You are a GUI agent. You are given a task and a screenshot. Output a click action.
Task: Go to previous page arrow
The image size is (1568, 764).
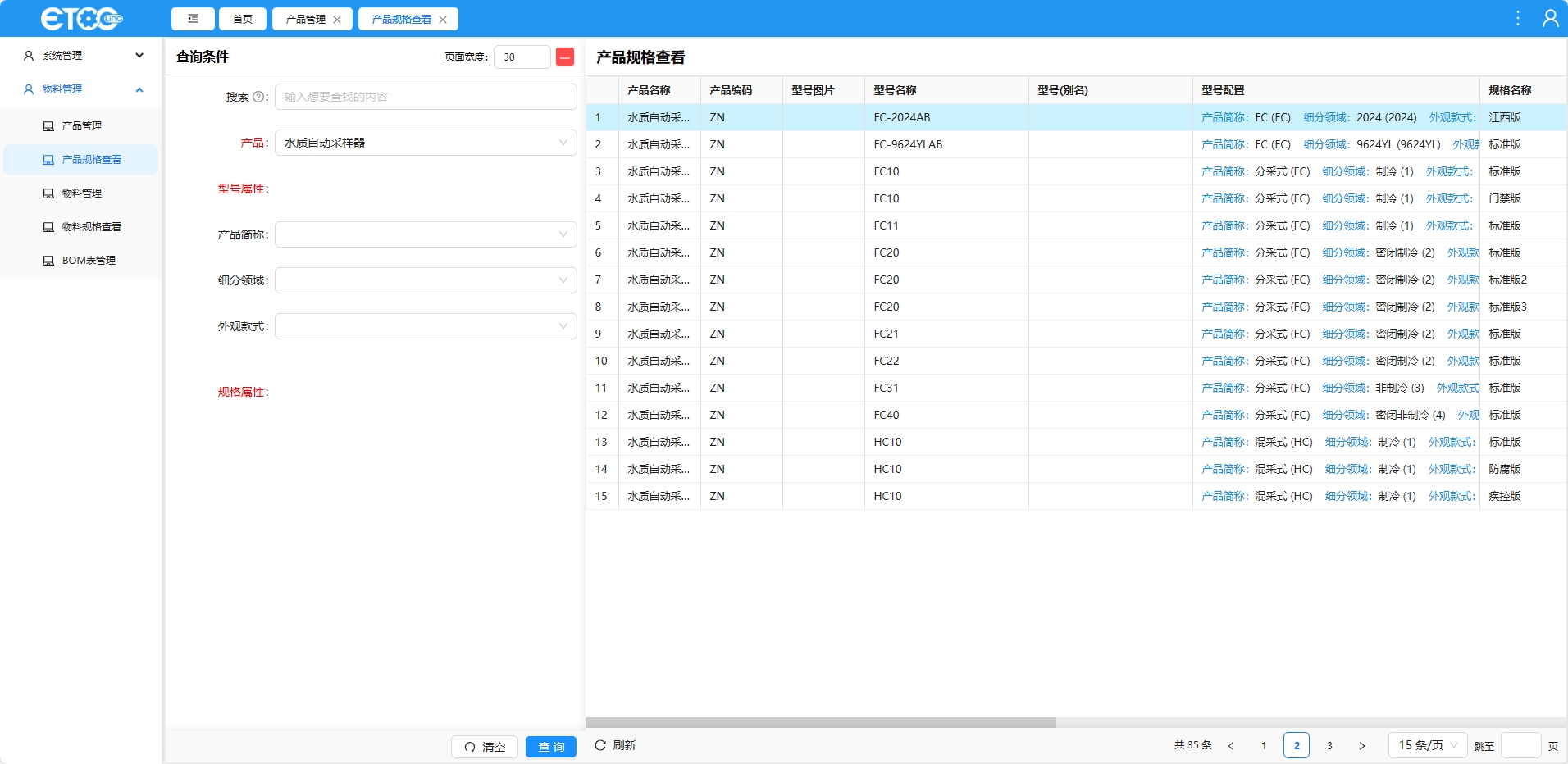pos(1231,746)
